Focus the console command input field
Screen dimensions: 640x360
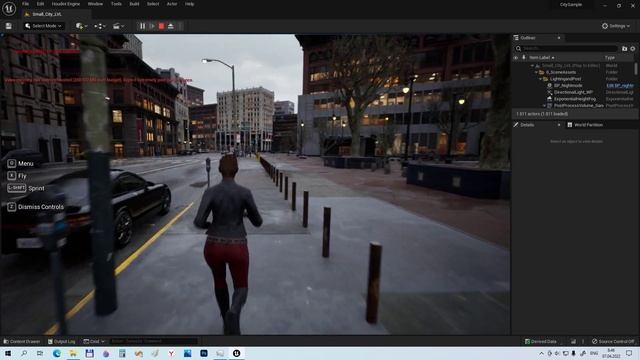(153, 341)
